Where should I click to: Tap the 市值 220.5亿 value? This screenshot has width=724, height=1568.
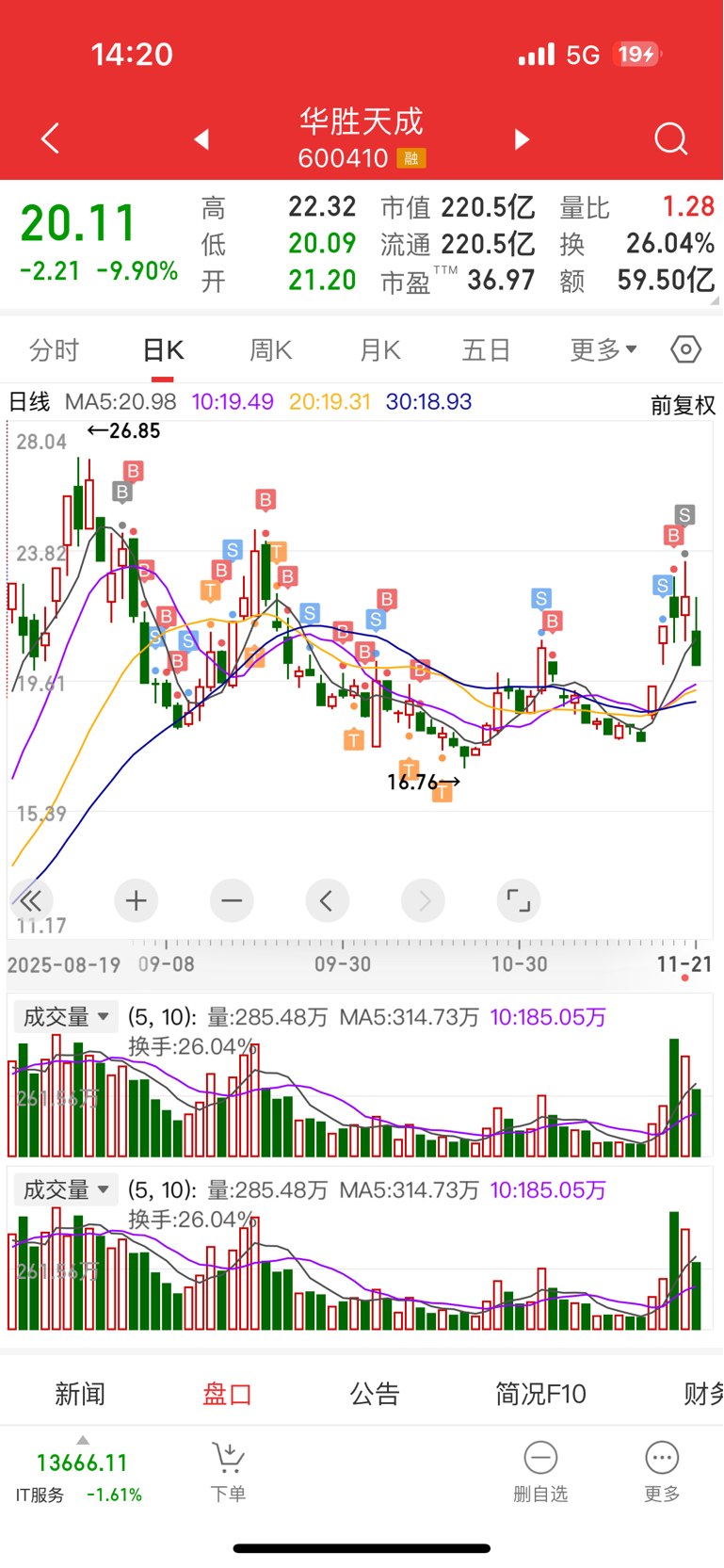pos(488,206)
